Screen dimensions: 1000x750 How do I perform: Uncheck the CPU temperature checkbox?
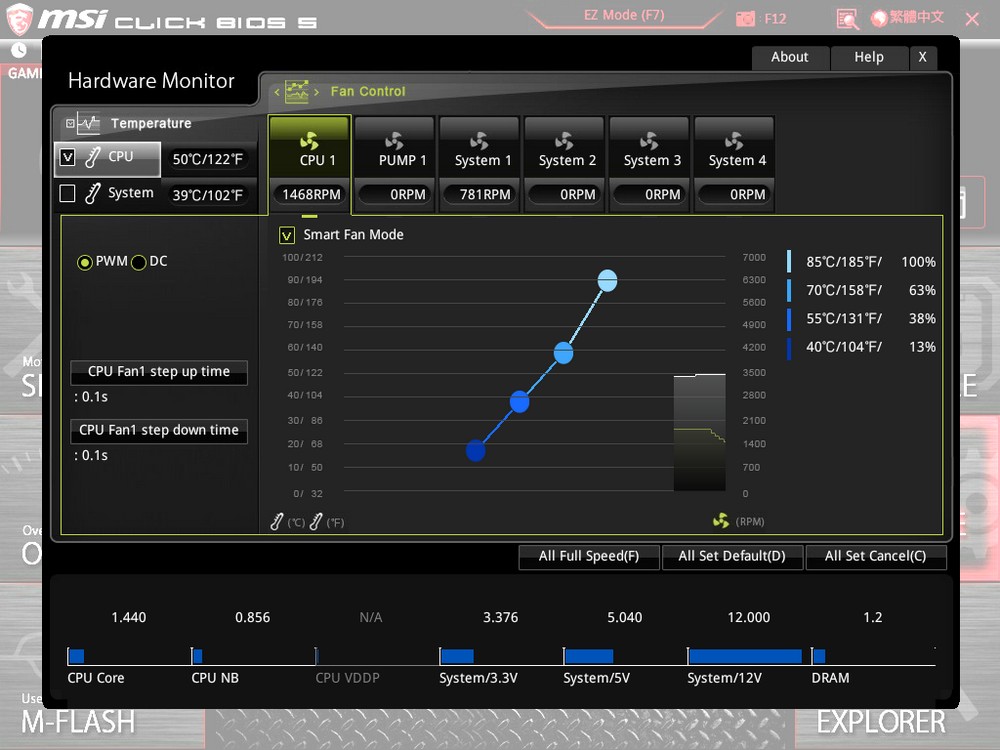pyautogui.click(x=68, y=157)
